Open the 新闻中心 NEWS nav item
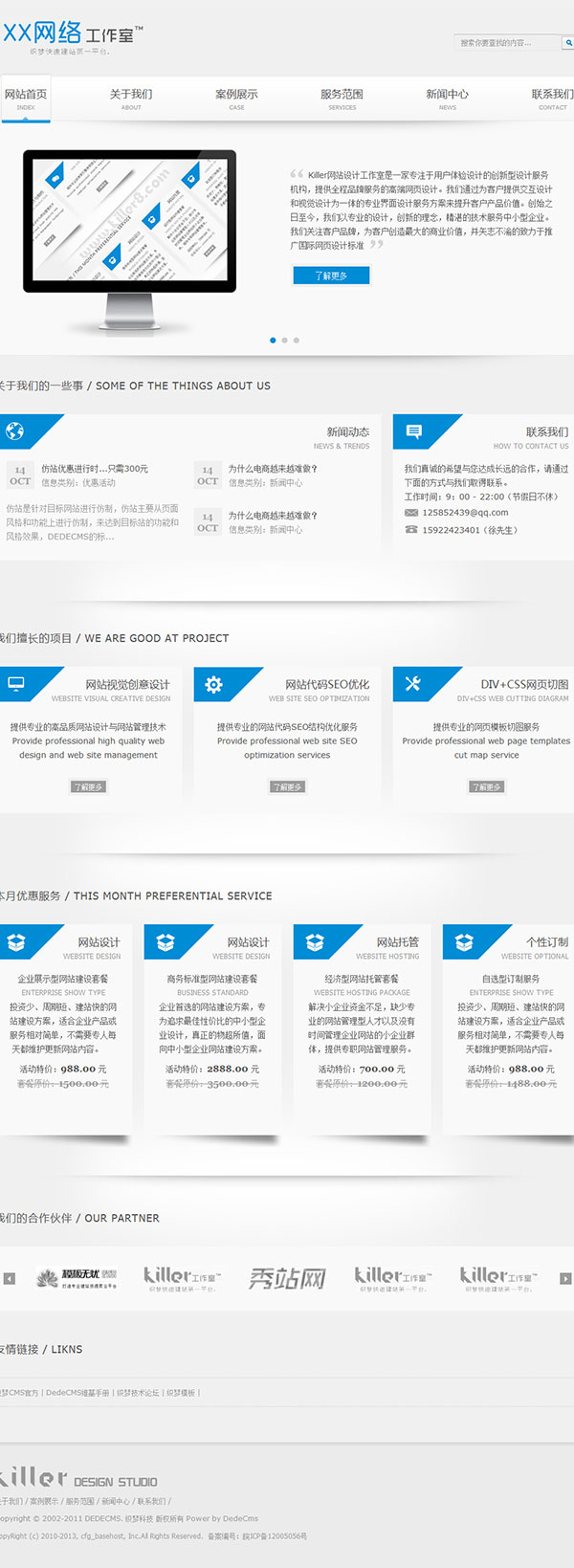Viewport: 574px width, 1568px height. (447, 99)
